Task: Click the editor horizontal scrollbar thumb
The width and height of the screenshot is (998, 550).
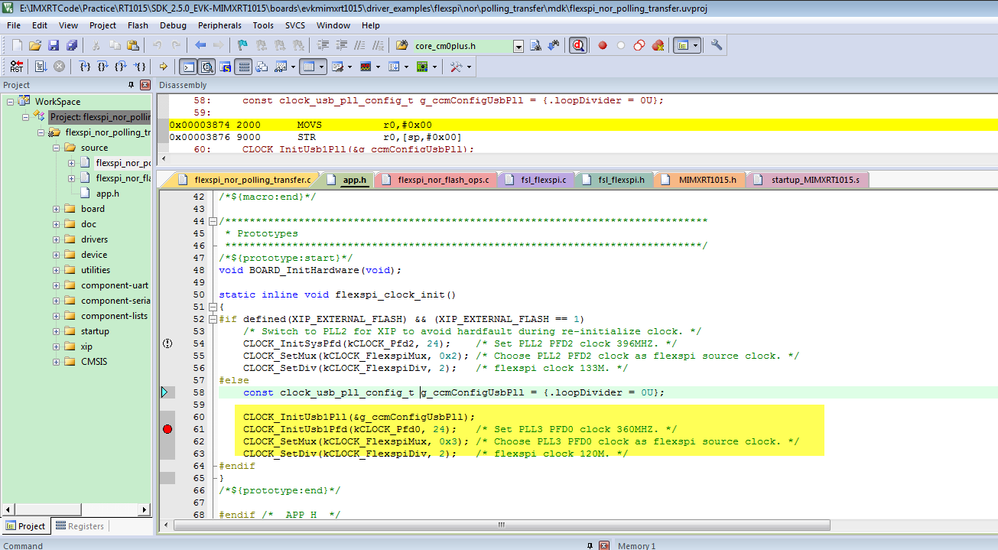Action: 502,525
